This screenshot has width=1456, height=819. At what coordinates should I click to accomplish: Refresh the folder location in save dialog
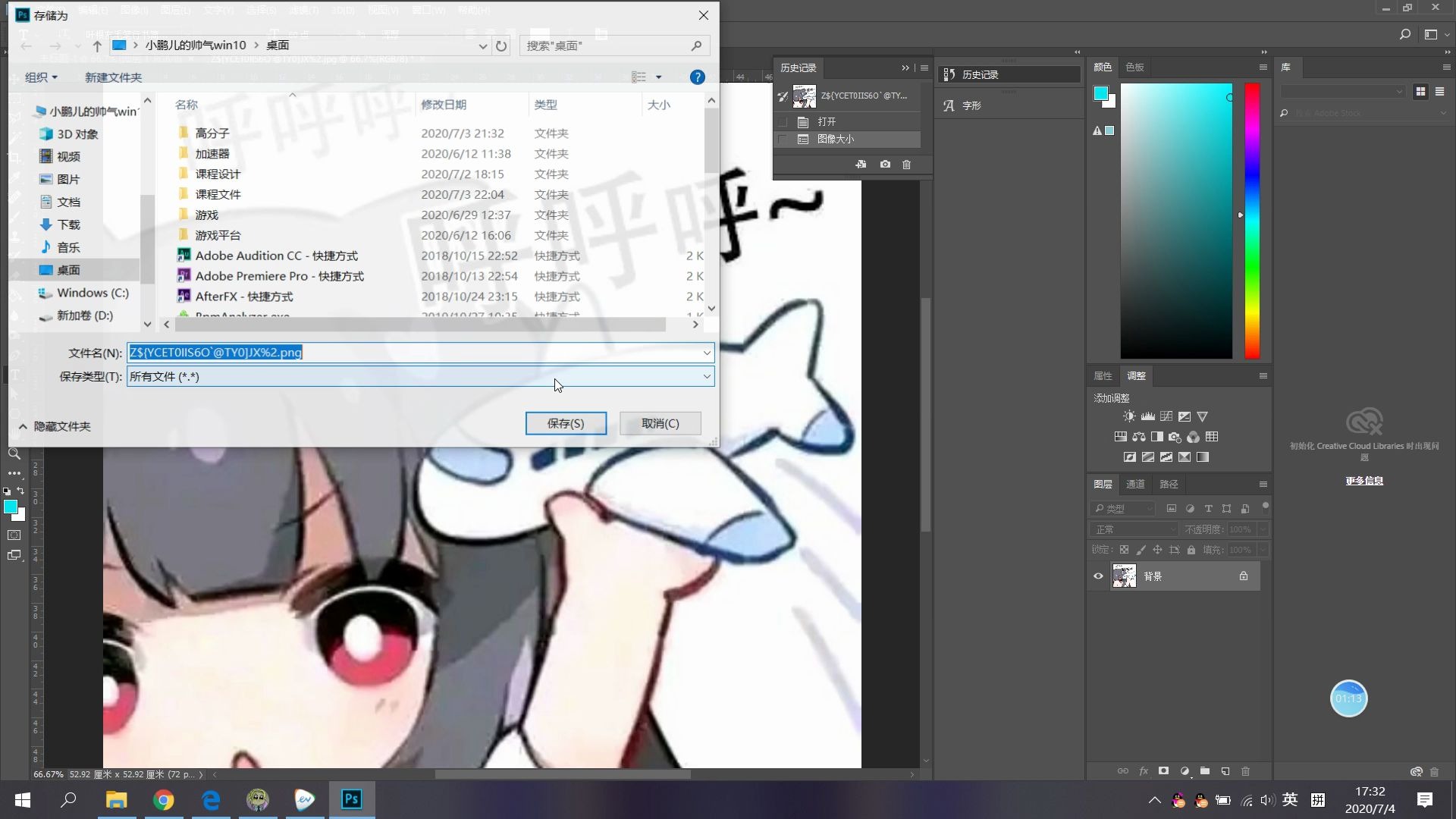501,46
